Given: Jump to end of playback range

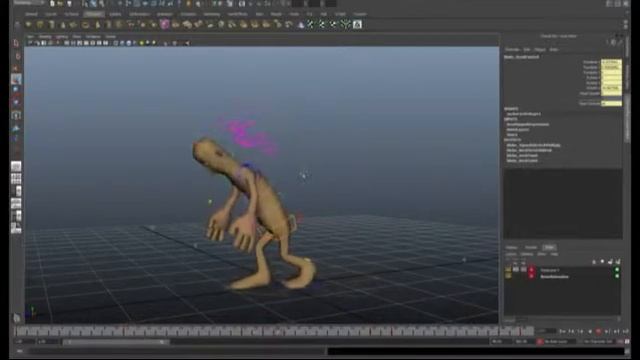Looking at the screenshot, I should click(x=626, y=331).
